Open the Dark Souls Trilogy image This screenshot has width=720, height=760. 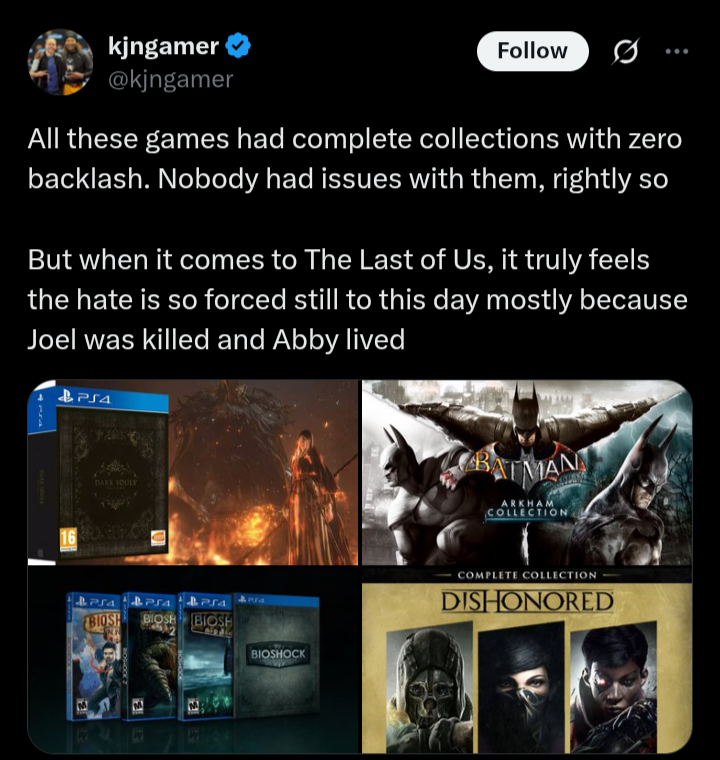pyautogui.click(x=193, y=473)
